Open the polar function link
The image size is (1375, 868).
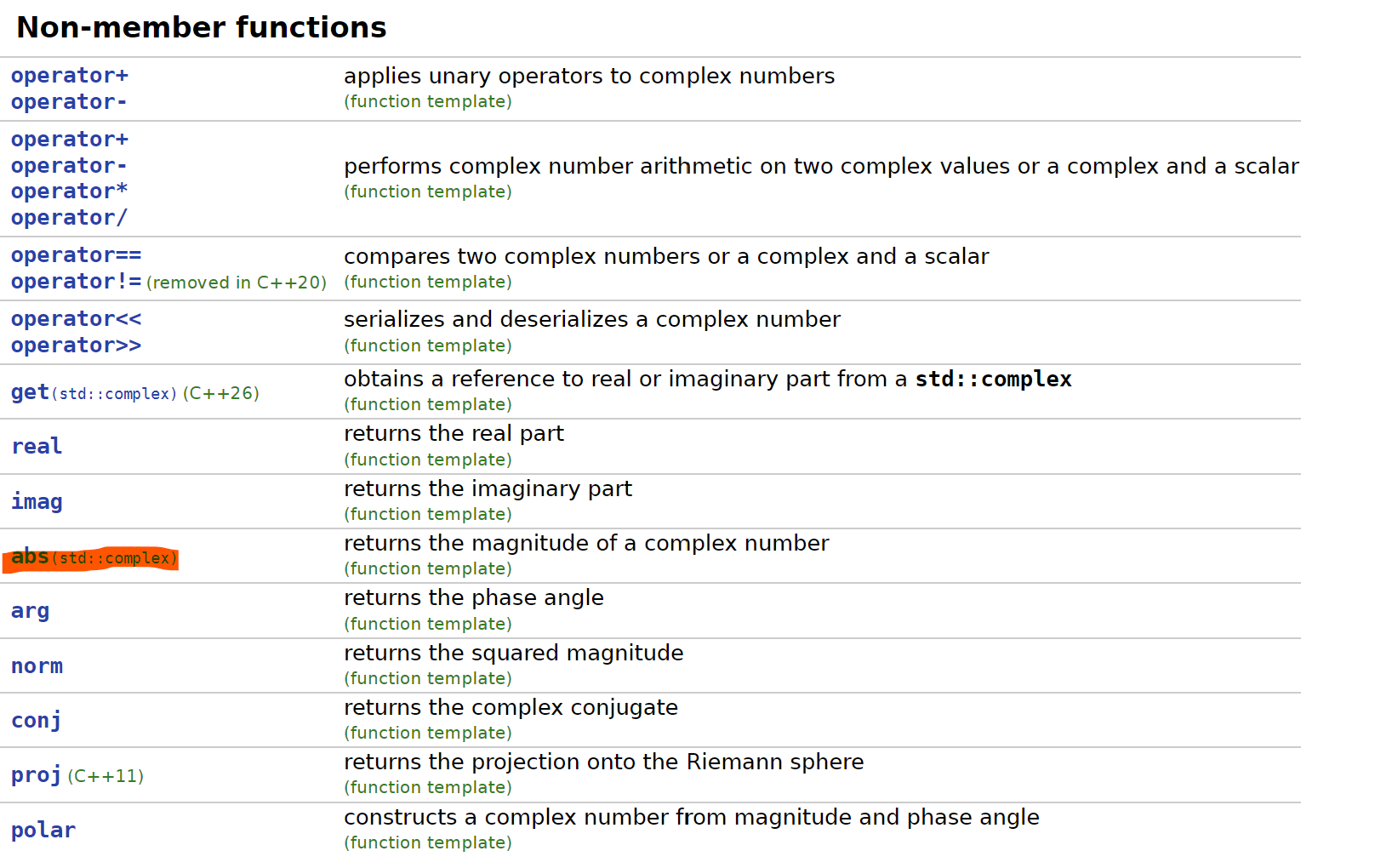pyautogui.click(x=43, y=831)
